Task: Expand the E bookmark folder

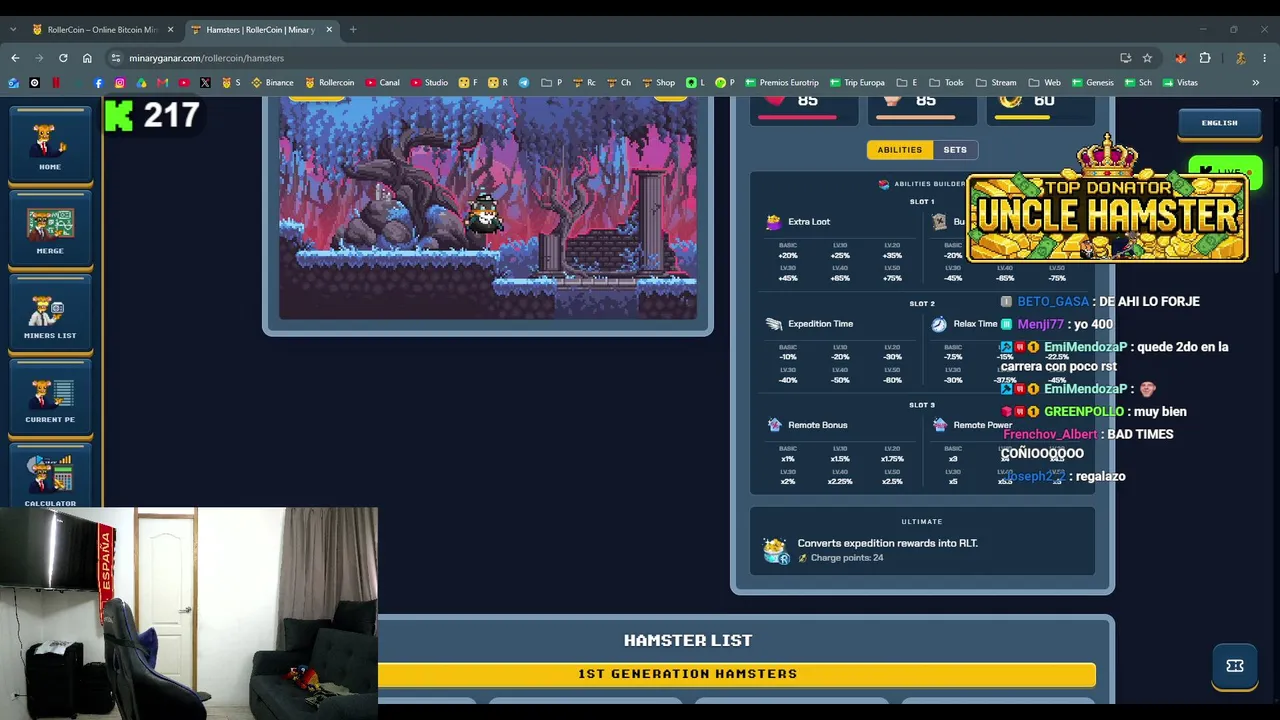Action: click(906, 83)
